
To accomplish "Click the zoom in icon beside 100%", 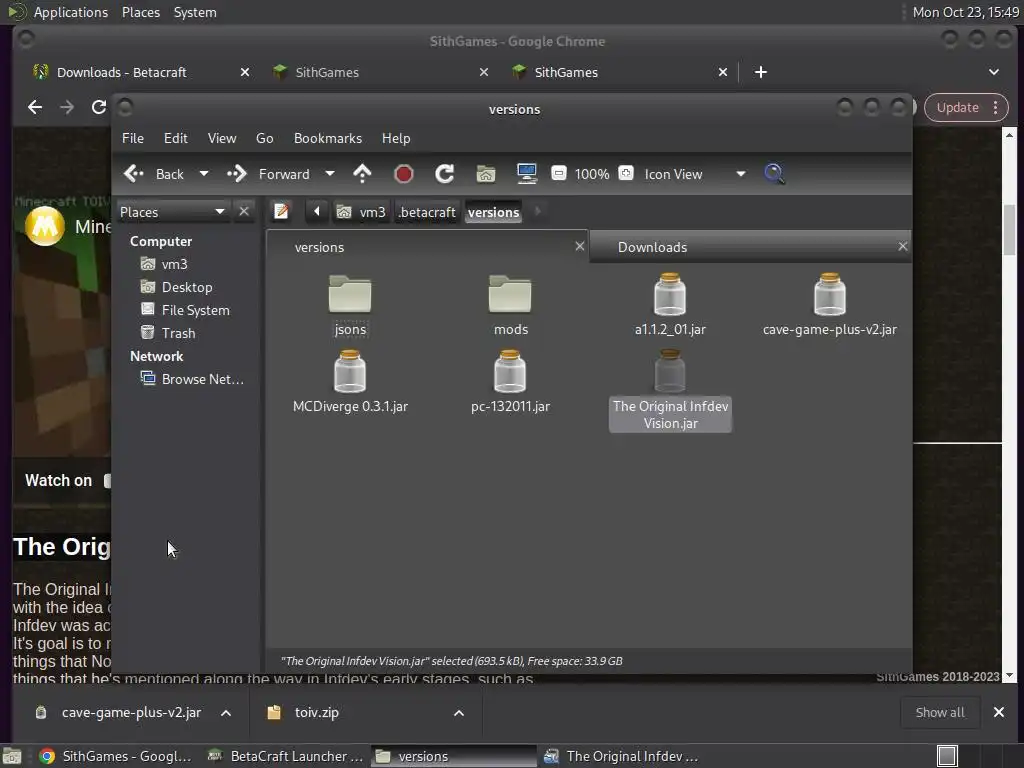I will [x=626, y=174].
